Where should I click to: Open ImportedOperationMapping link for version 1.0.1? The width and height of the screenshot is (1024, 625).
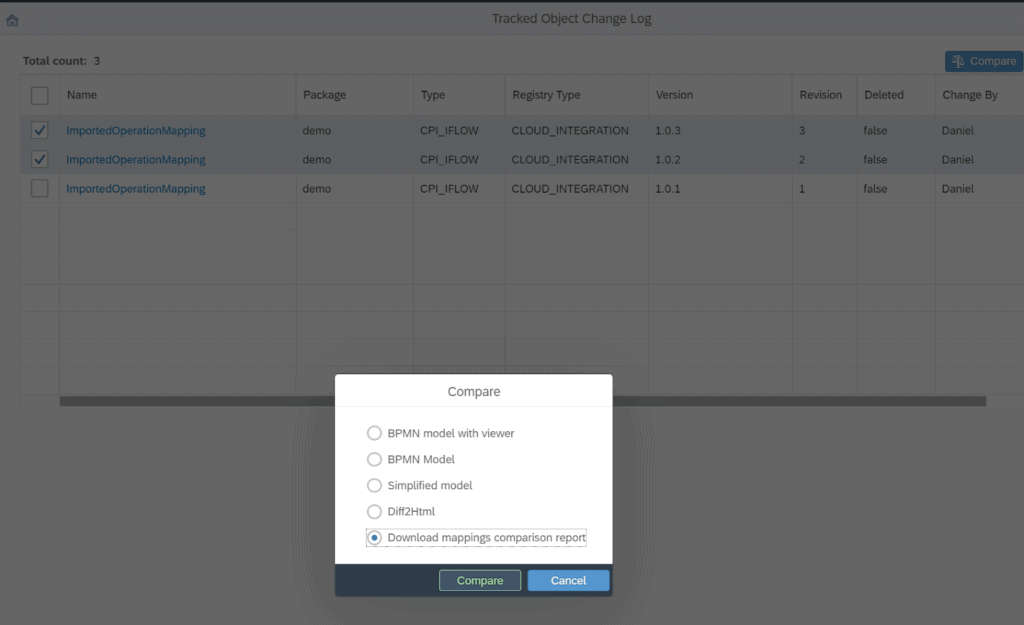[x=136, y=189]
